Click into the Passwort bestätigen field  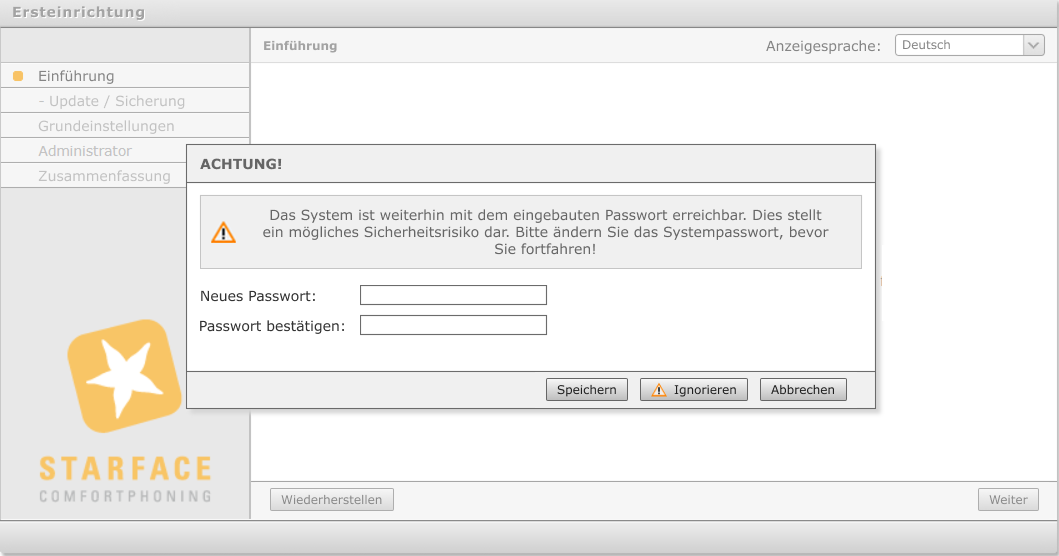click(453, 325)
